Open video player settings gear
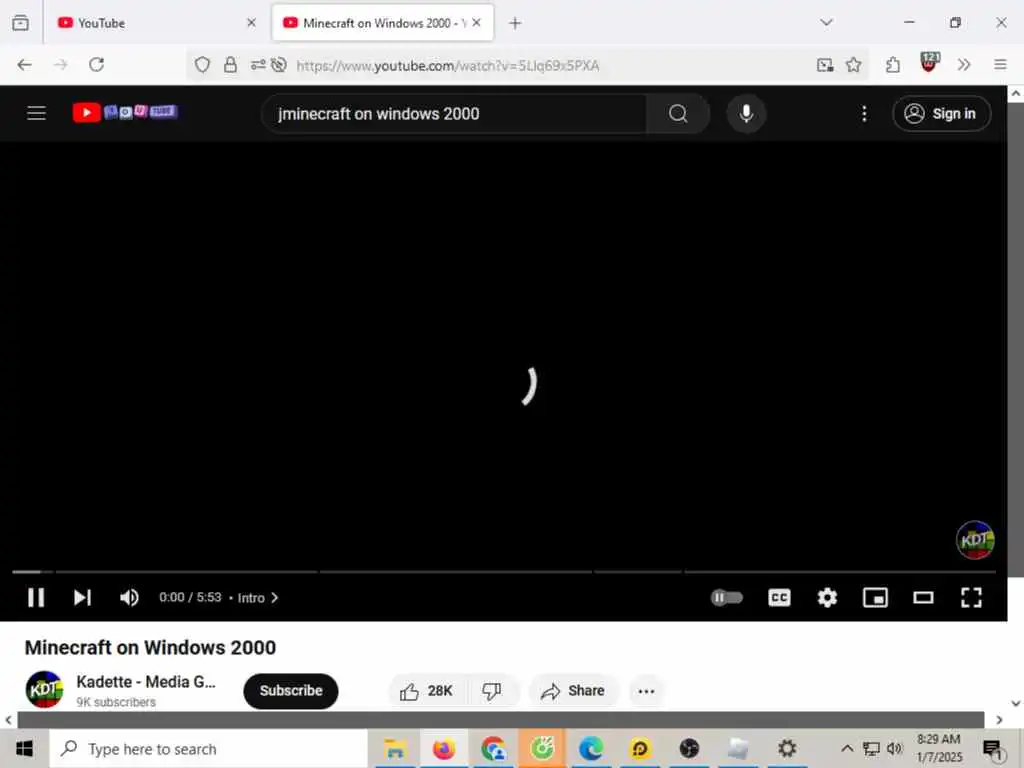 coord(827,598)
